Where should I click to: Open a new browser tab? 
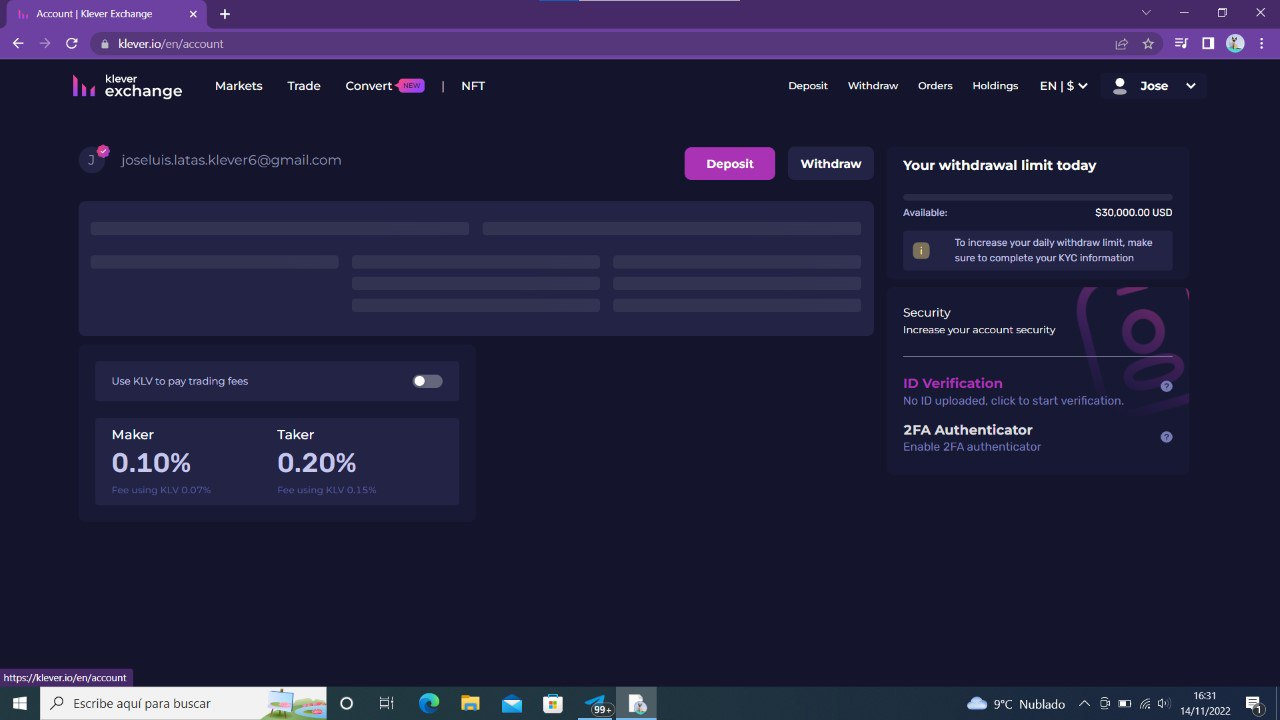(225, 14)
